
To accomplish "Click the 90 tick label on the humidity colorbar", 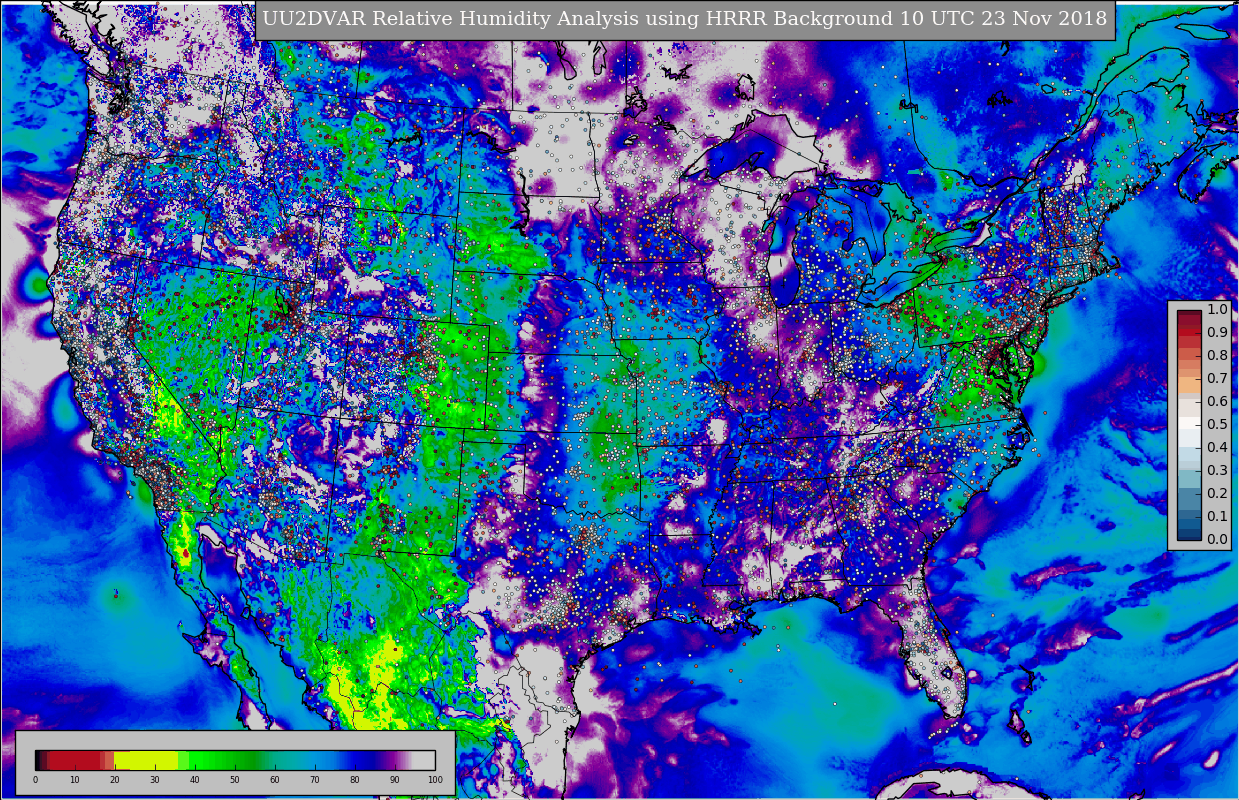I will pyautogui.click(x=395, y=779).
